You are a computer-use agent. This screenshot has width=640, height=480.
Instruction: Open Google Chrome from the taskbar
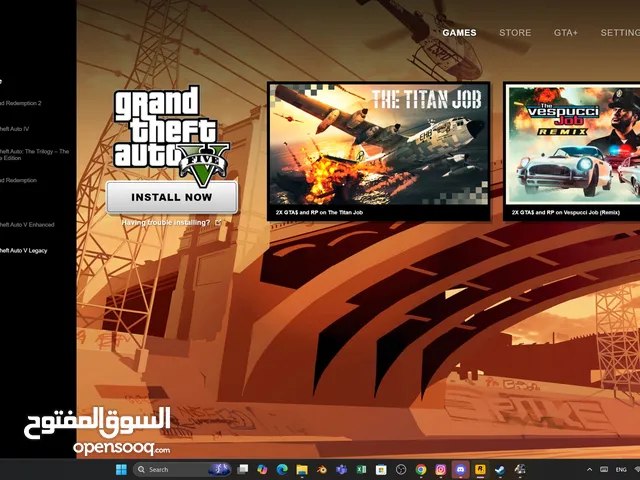421,469
